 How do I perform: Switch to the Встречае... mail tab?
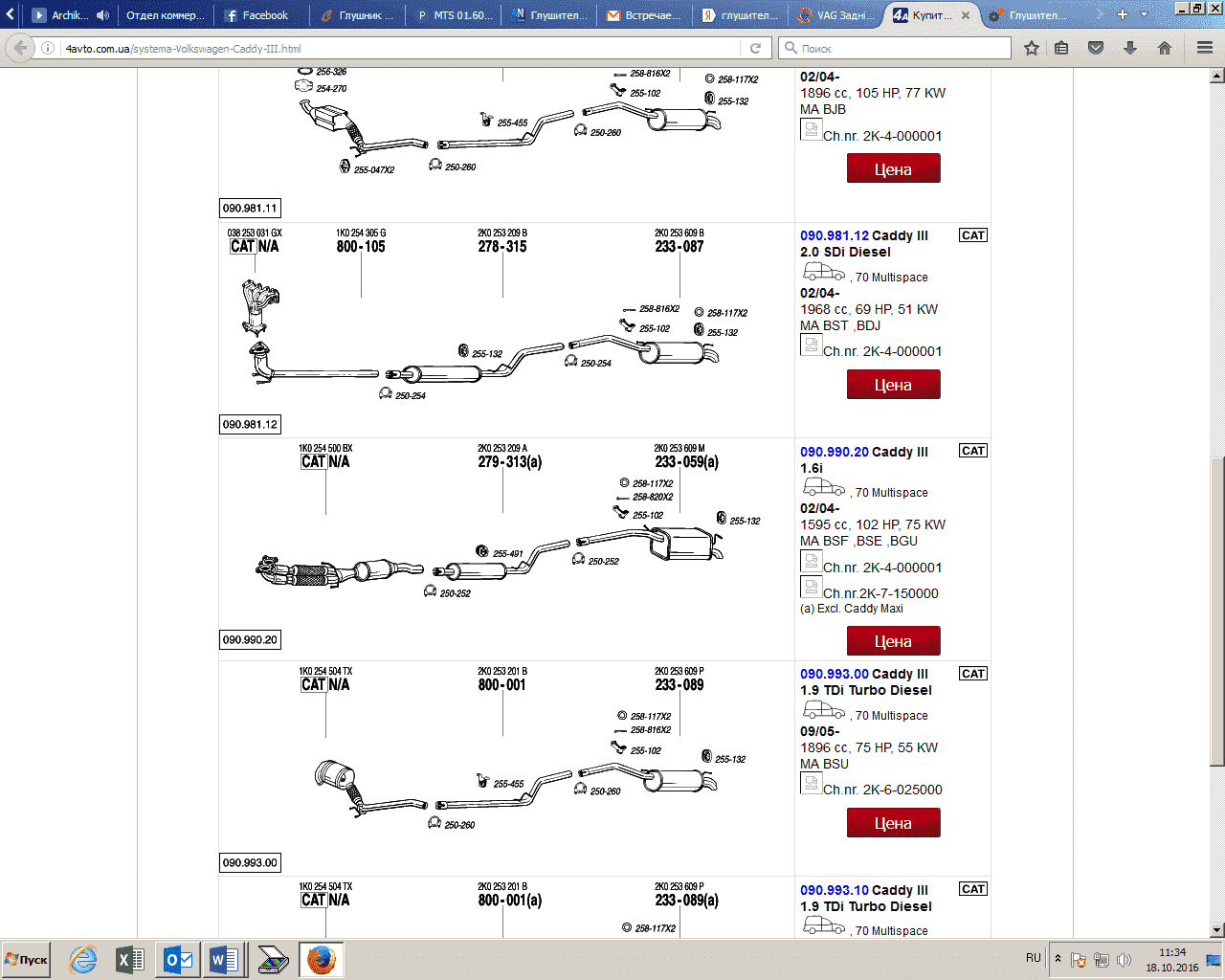645,15
